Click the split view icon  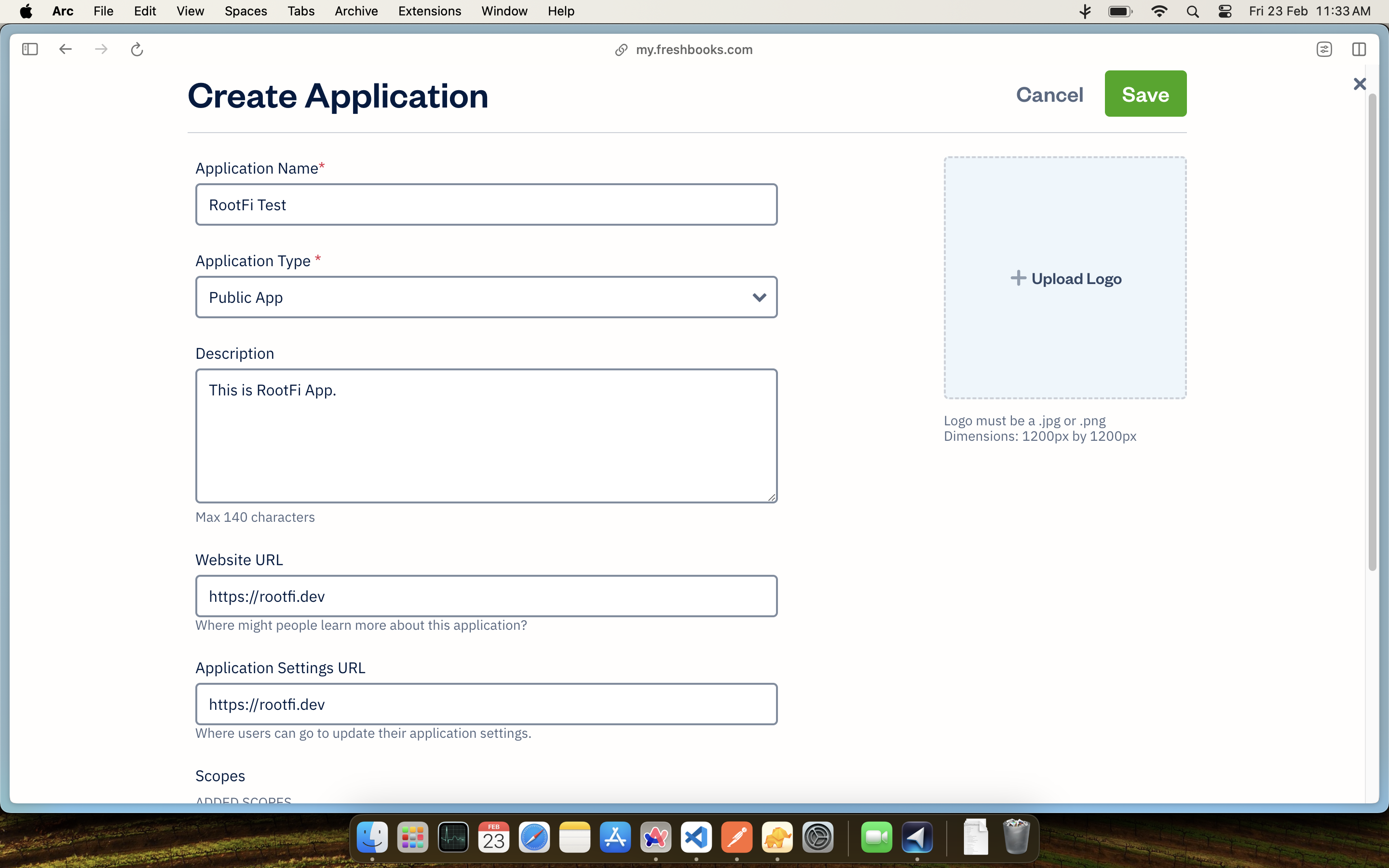tap(1359, 49)
